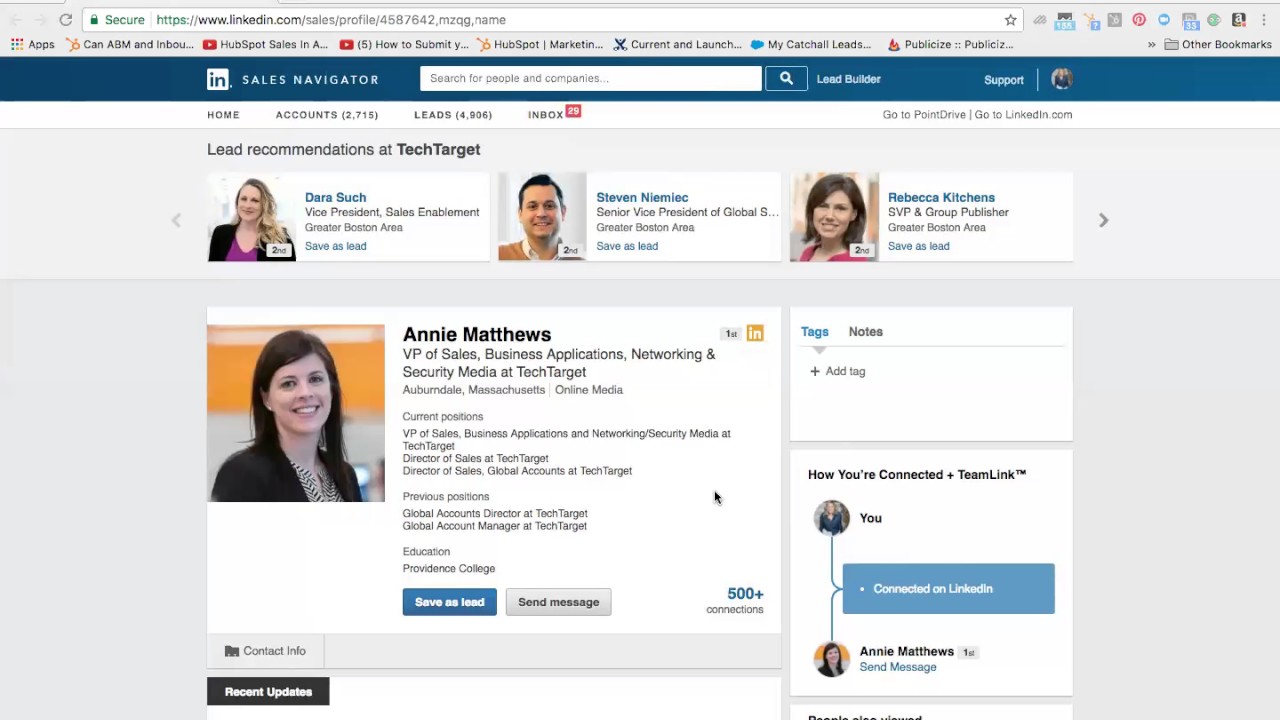Click the 1st degree connection badge on profile

click(x=731, y=334)
